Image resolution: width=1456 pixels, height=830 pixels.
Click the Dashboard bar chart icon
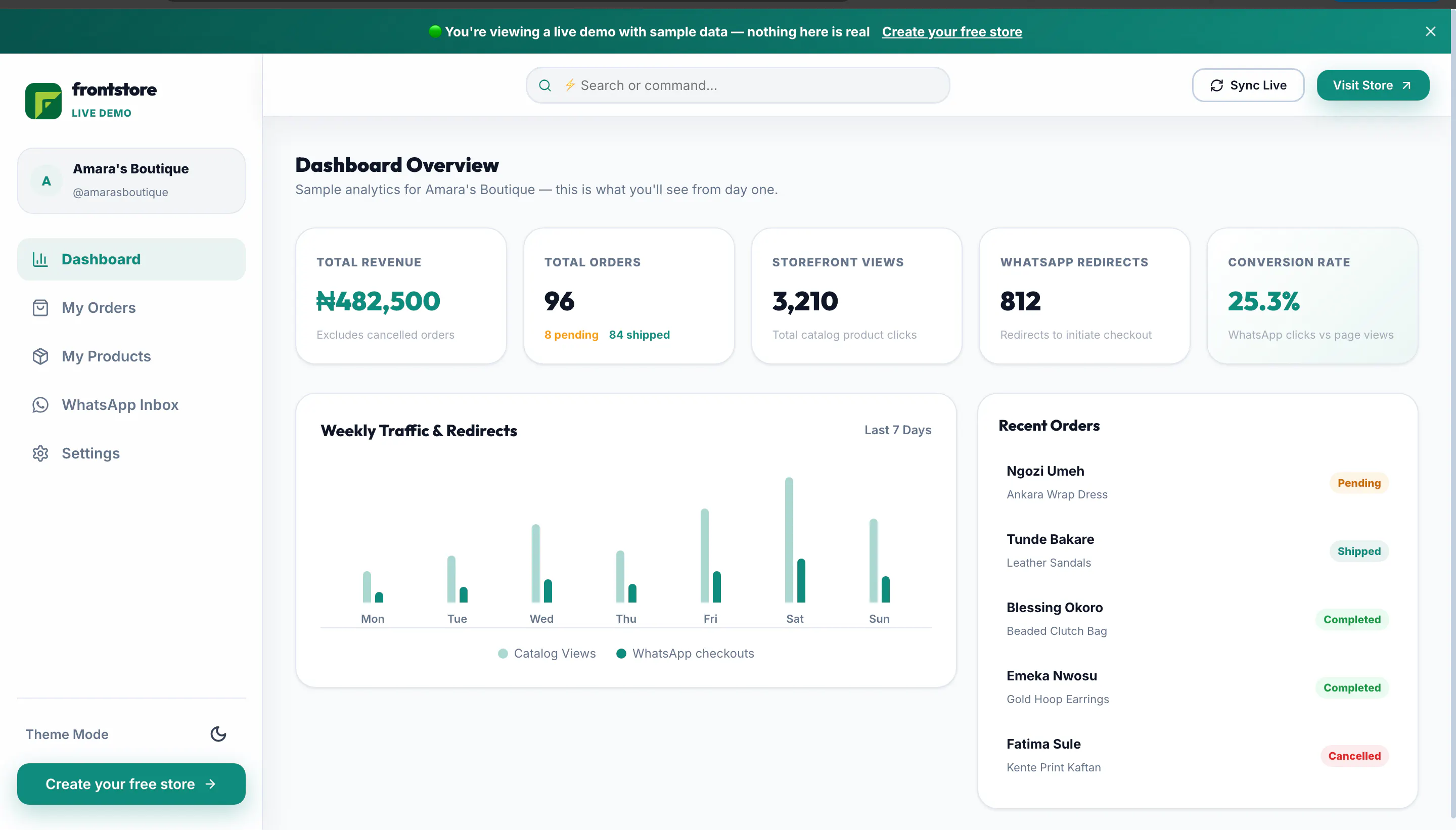[x=40, y=259]
